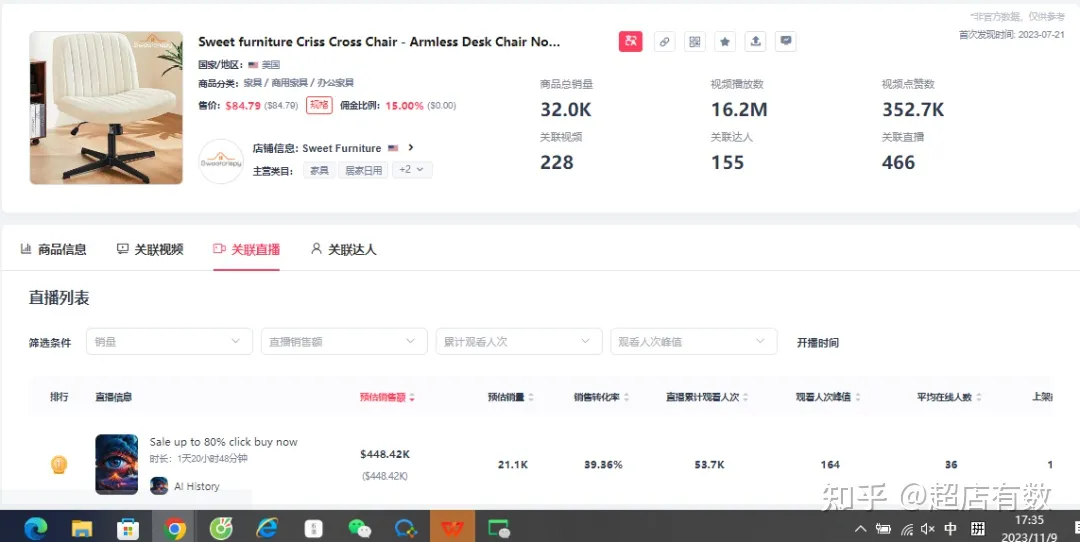Expand the +2 more categories dropdown
The width and height of the screenshot is (1080, 542).
[x=412, y=169]
